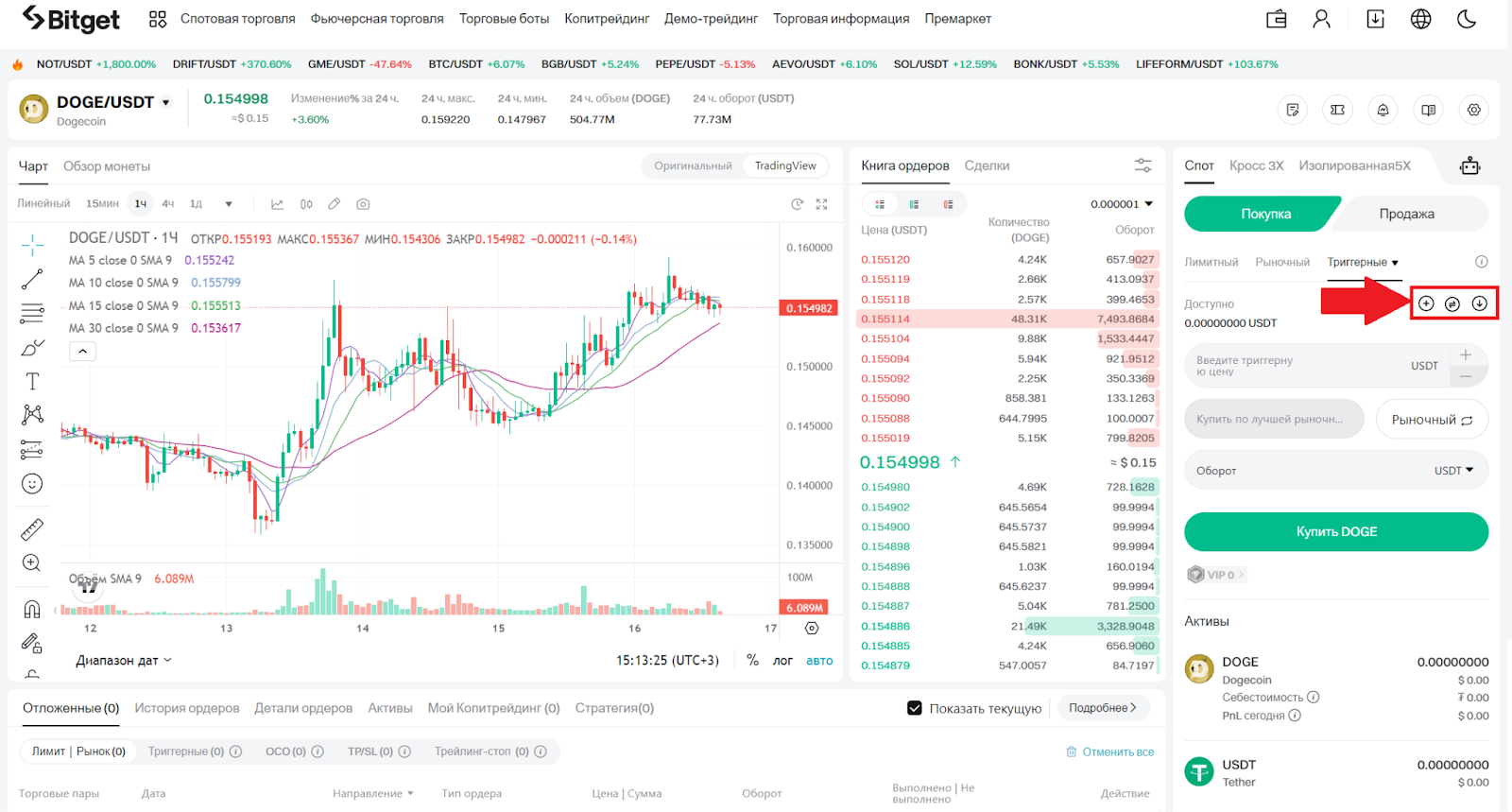Open the notes icon in pair header
The image size is (1512, 812).
point(1293,110)
